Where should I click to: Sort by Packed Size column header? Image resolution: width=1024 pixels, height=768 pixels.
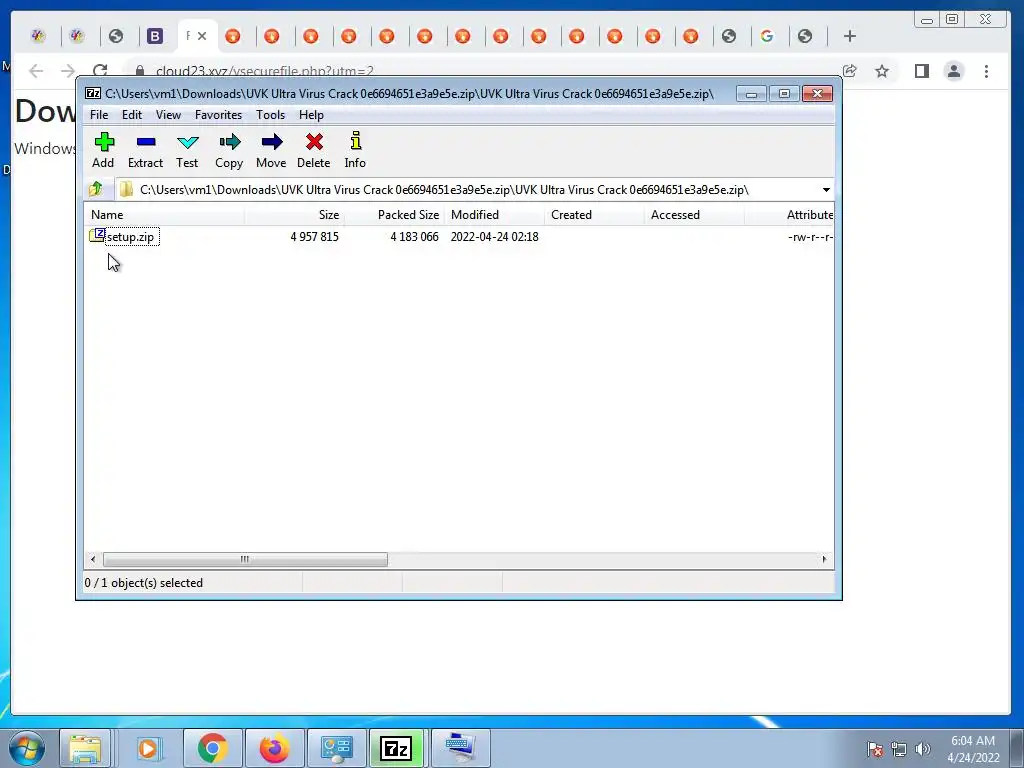394,215
